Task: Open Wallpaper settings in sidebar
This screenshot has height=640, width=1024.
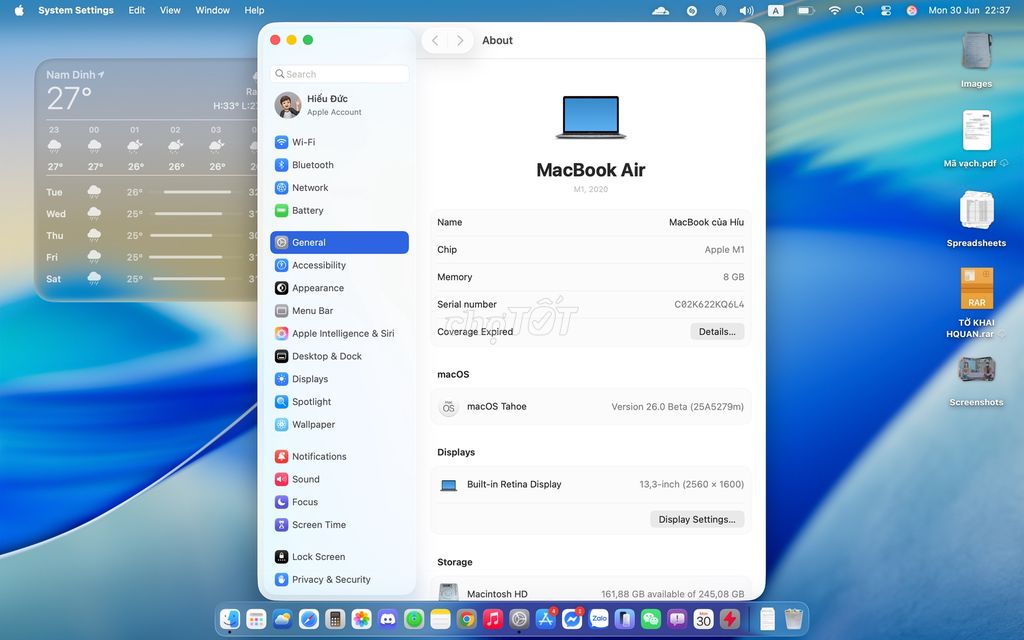Action: click(339, 424)
